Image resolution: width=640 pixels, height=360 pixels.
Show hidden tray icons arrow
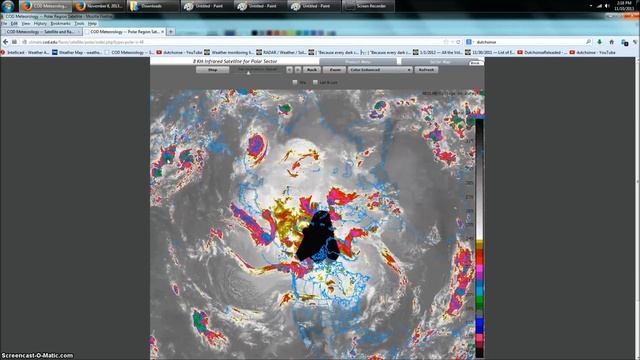(x=591, y=6)
